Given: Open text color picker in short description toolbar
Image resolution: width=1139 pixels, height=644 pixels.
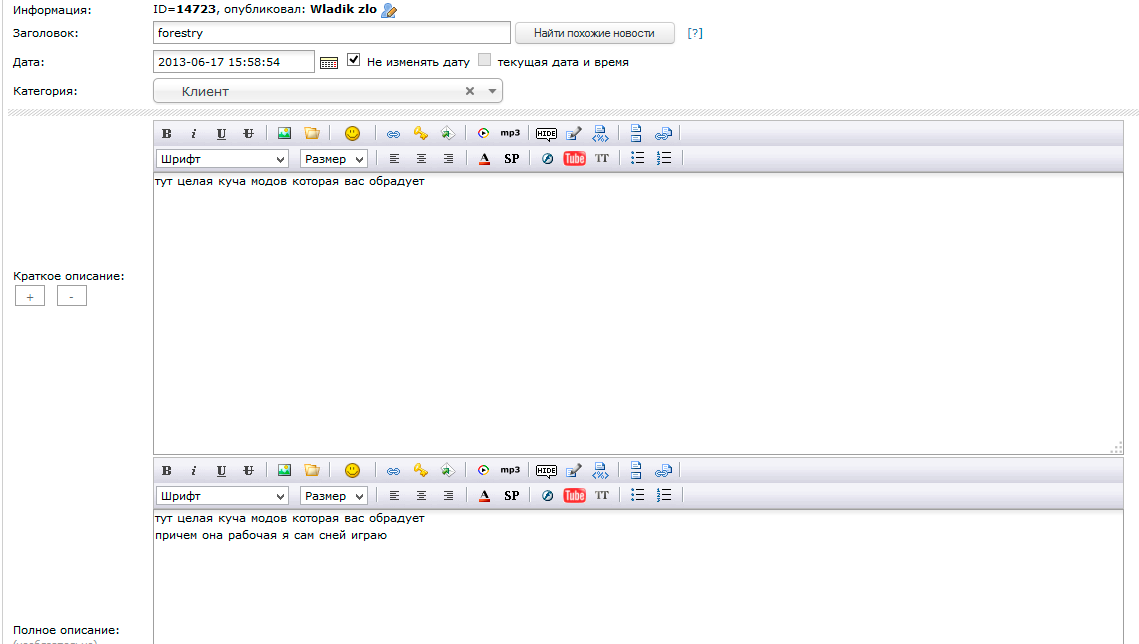Looking at the screenshot, I should 484,158.
